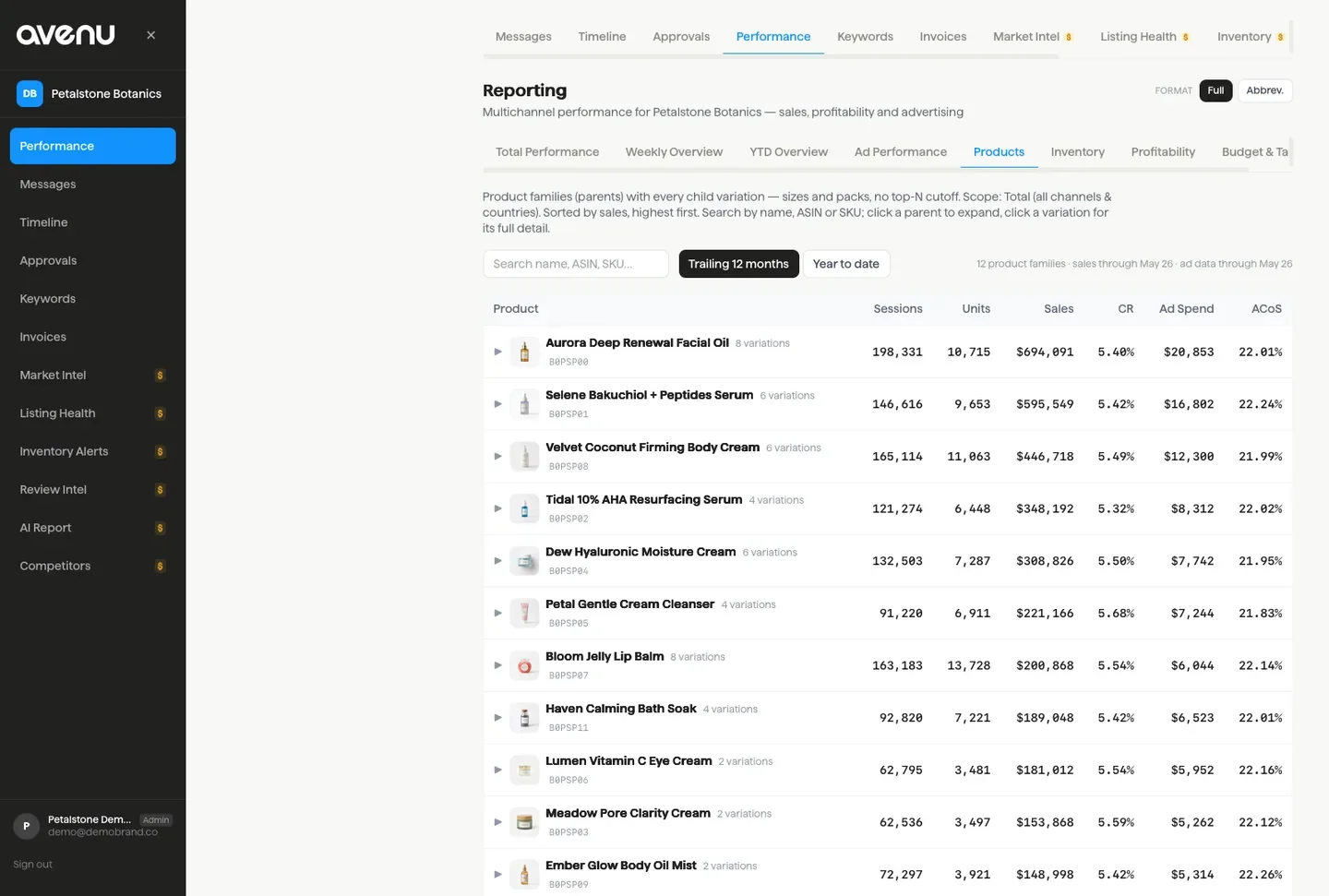Click Meadow Pore Clarity Cream thumbnail
The width and height of the screenshot is (1329, 896).
(524, 822)
